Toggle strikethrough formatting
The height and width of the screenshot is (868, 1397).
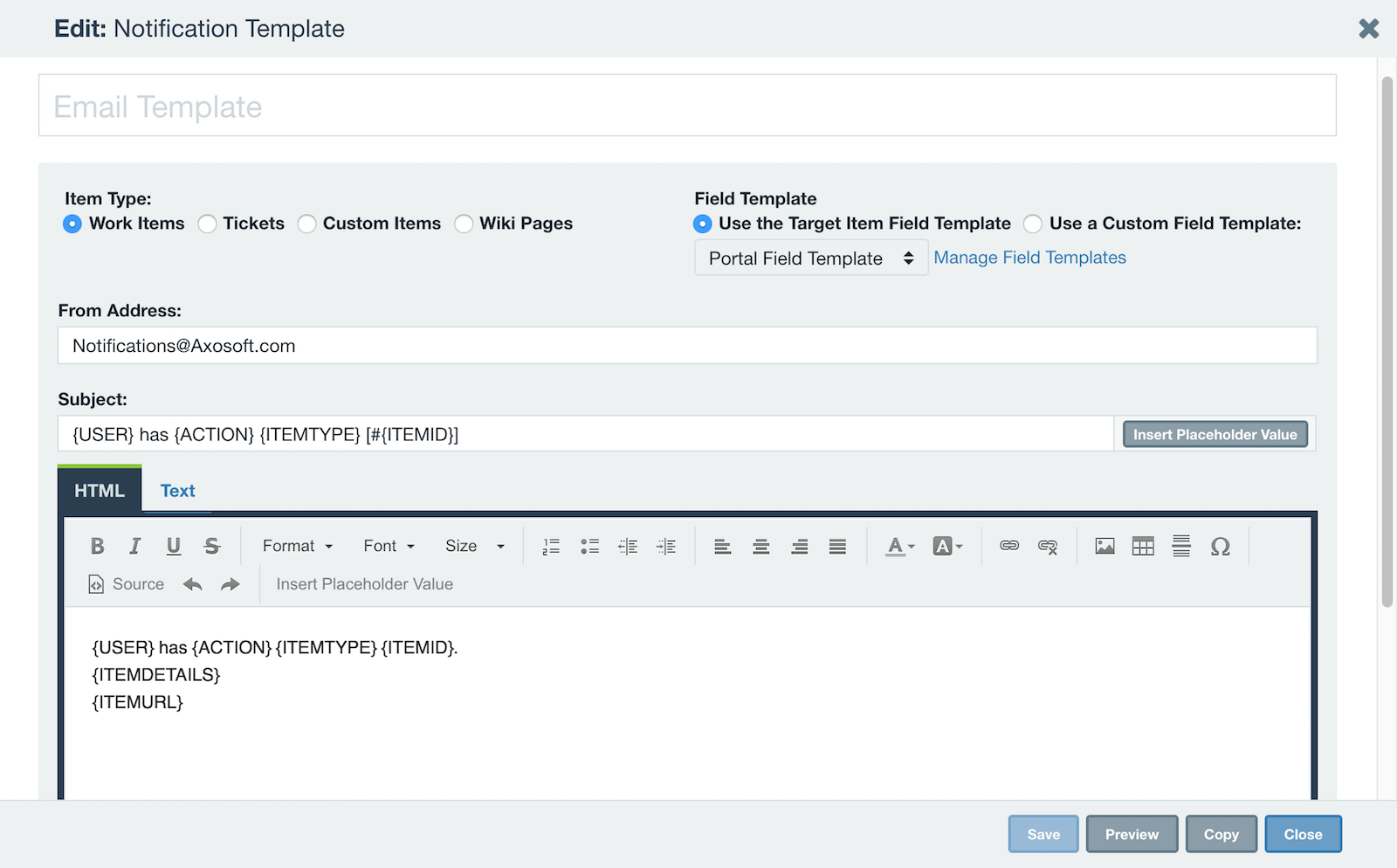(212, 546)
